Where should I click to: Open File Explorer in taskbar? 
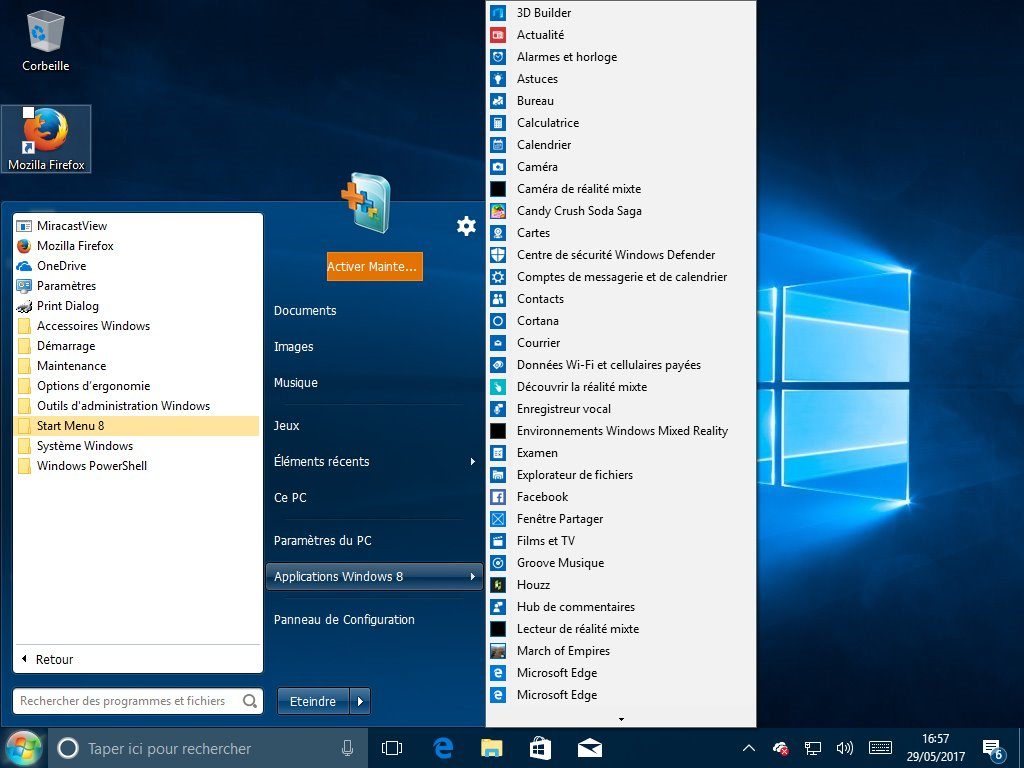tap(492, 748)
